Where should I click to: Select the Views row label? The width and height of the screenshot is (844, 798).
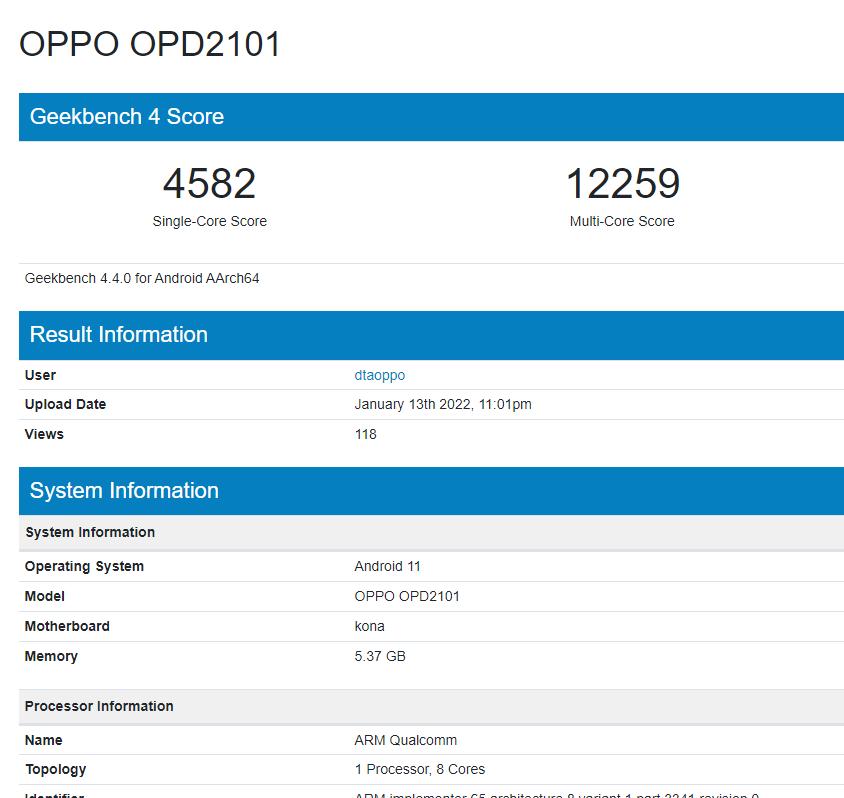pyautogui.click(x=44, y=434)
